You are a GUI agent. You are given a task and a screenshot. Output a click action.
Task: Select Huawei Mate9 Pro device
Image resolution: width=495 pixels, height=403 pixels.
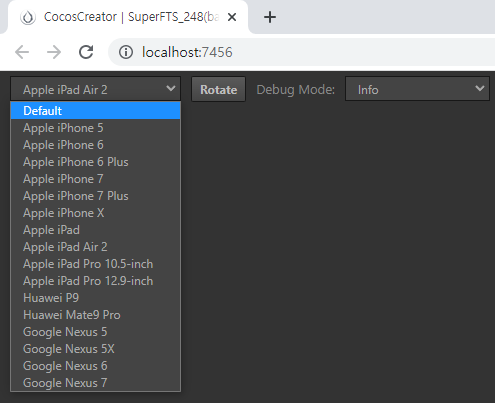[x=96, y=315]
